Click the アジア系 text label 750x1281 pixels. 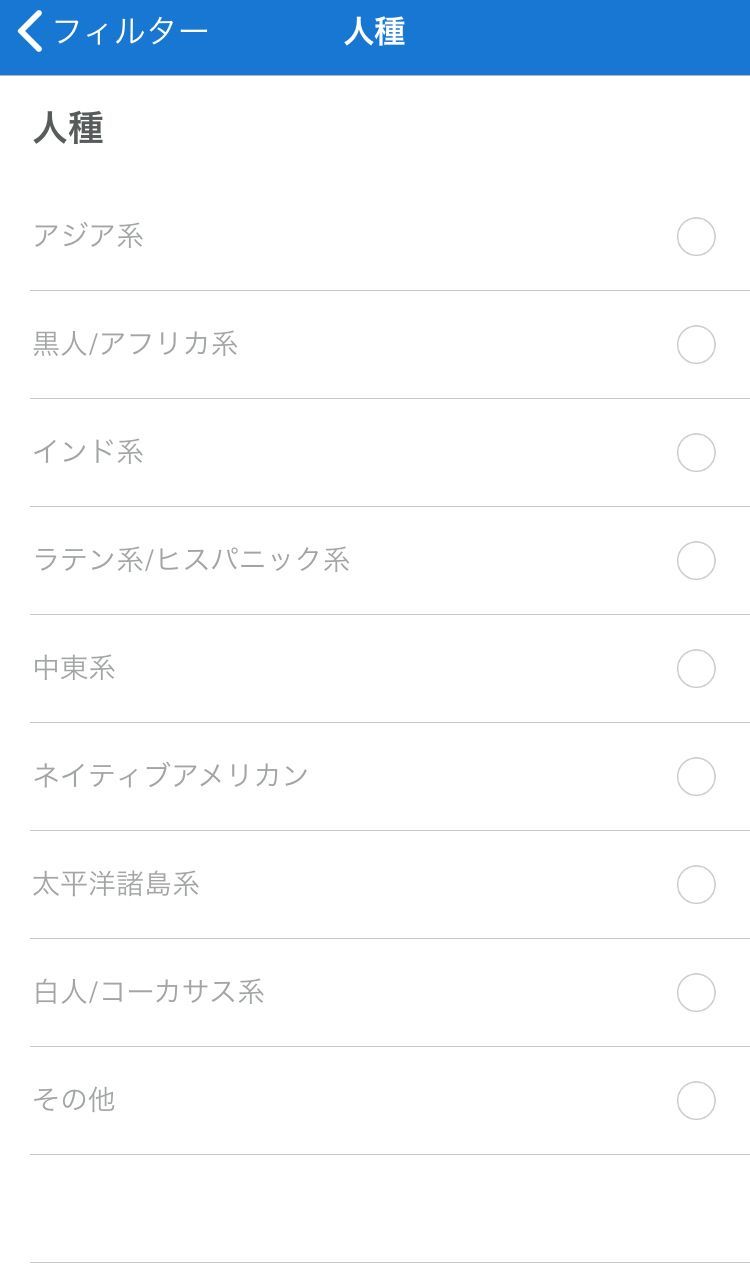coord(88,236)
